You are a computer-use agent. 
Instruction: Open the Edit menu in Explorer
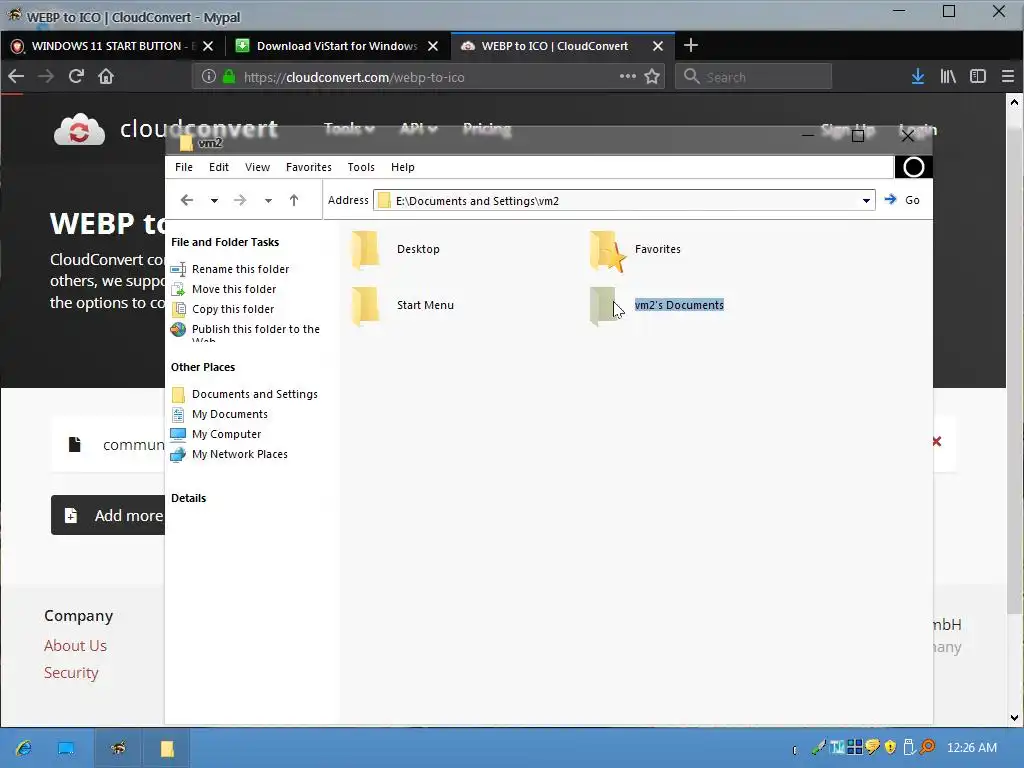coord(218,167)
